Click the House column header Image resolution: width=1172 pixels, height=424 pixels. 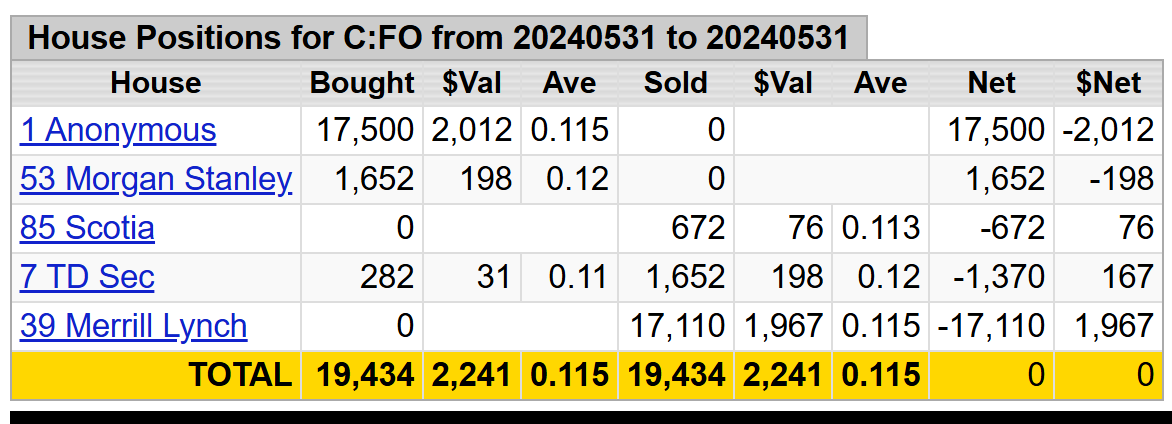156,83
